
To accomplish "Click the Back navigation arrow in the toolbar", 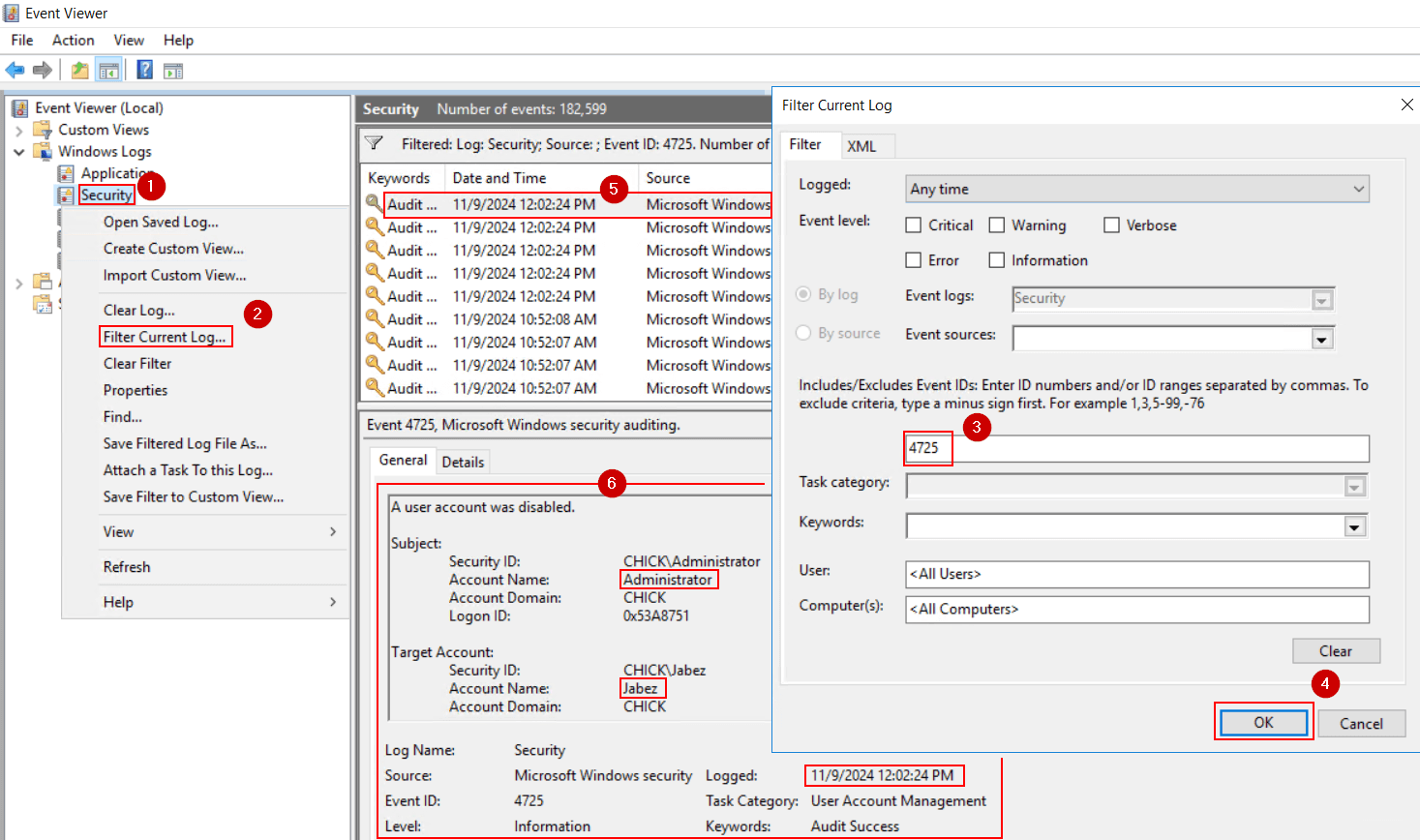I will click(x=15, y=69).
